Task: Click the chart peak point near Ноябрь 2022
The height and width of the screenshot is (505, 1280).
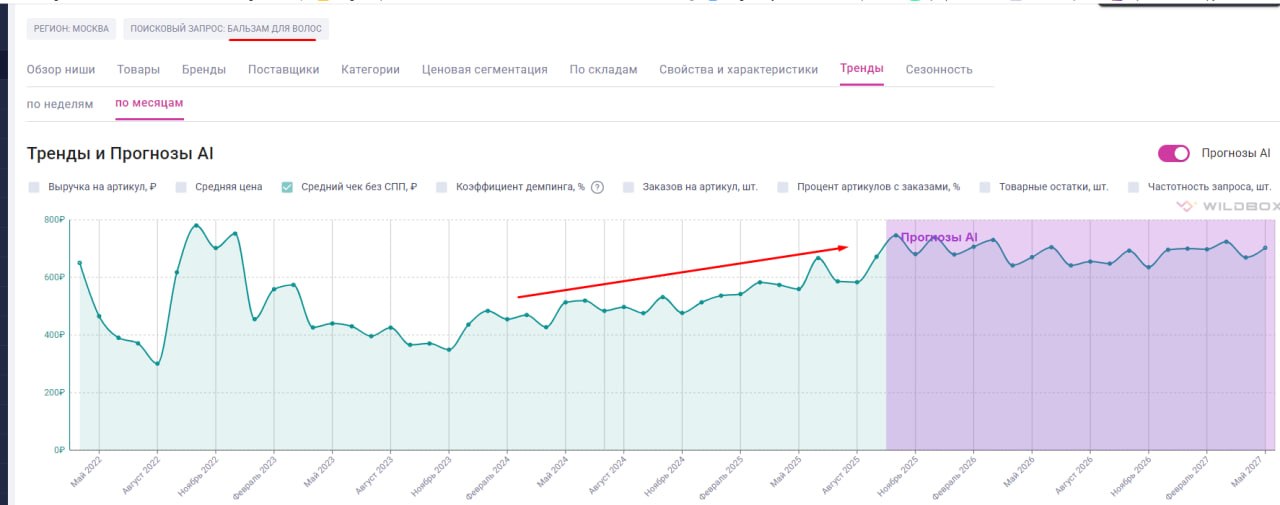Action: (196, 225)
